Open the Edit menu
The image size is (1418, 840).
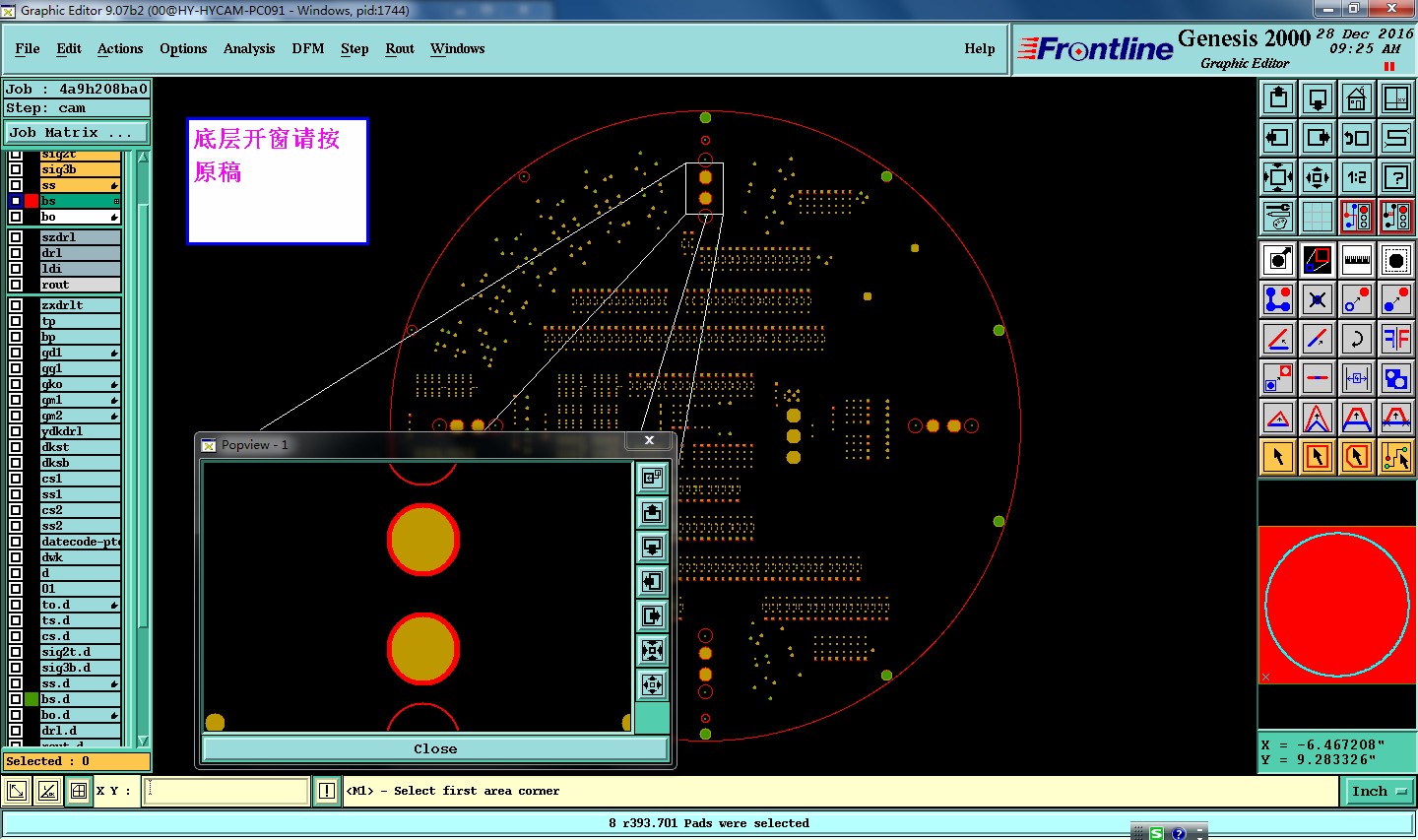click(69, 48)
